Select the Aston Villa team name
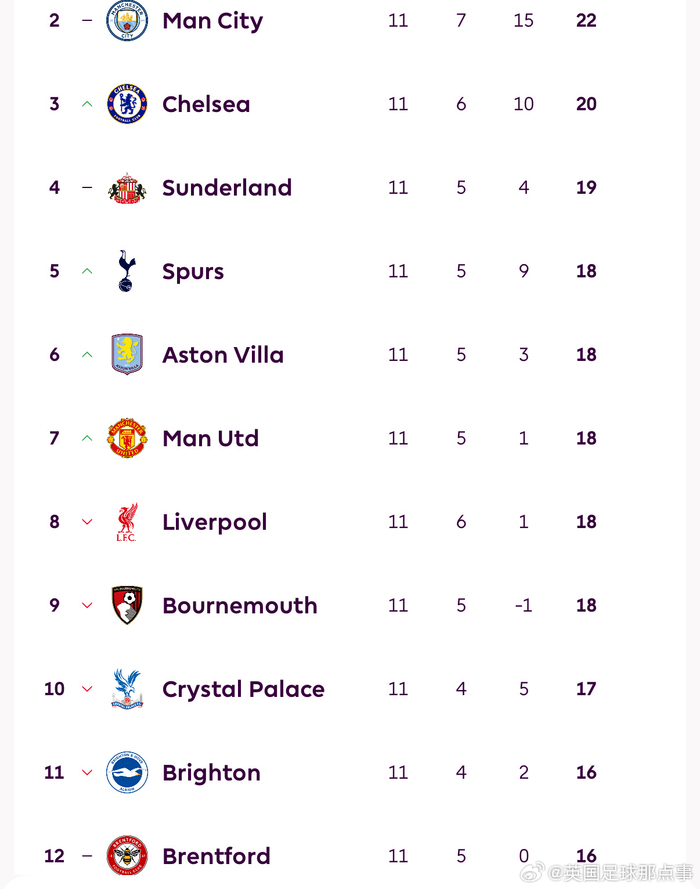The height and width of the screenshot is (889, 700). pyautogui.click(x=223, y=355)
